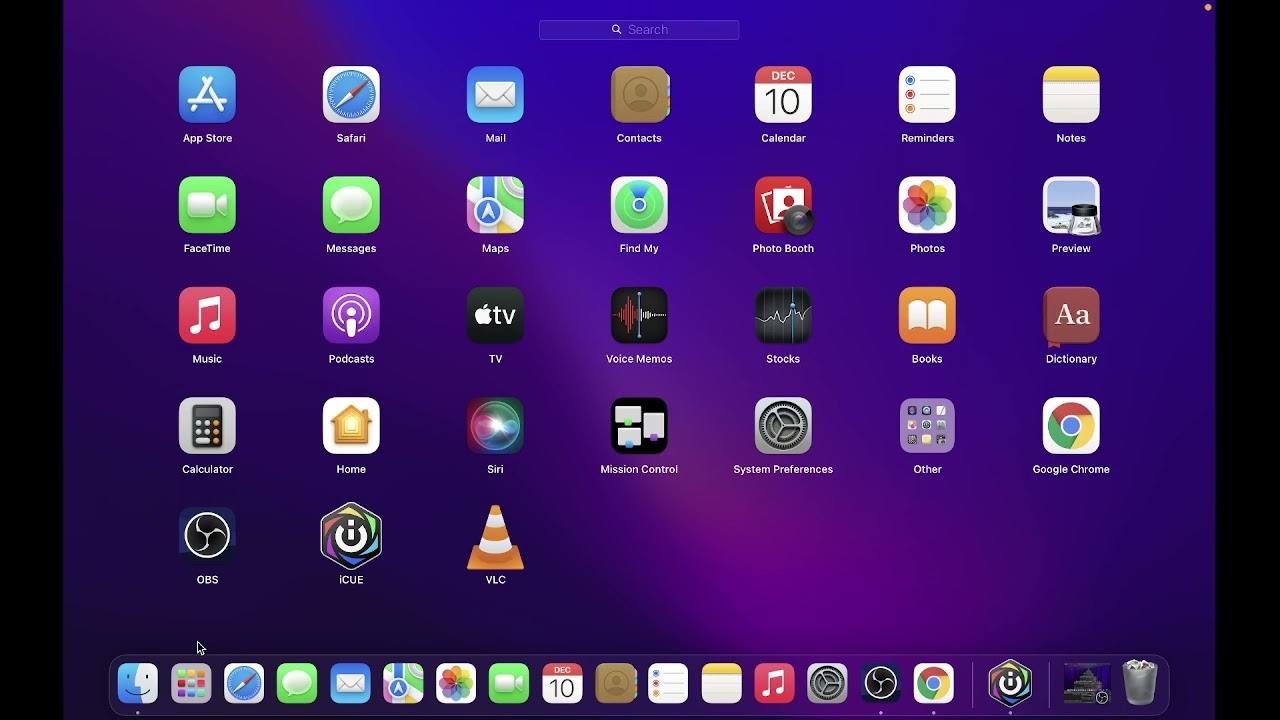
Task: Open the Home app
Action: click(x=351, y=426)
